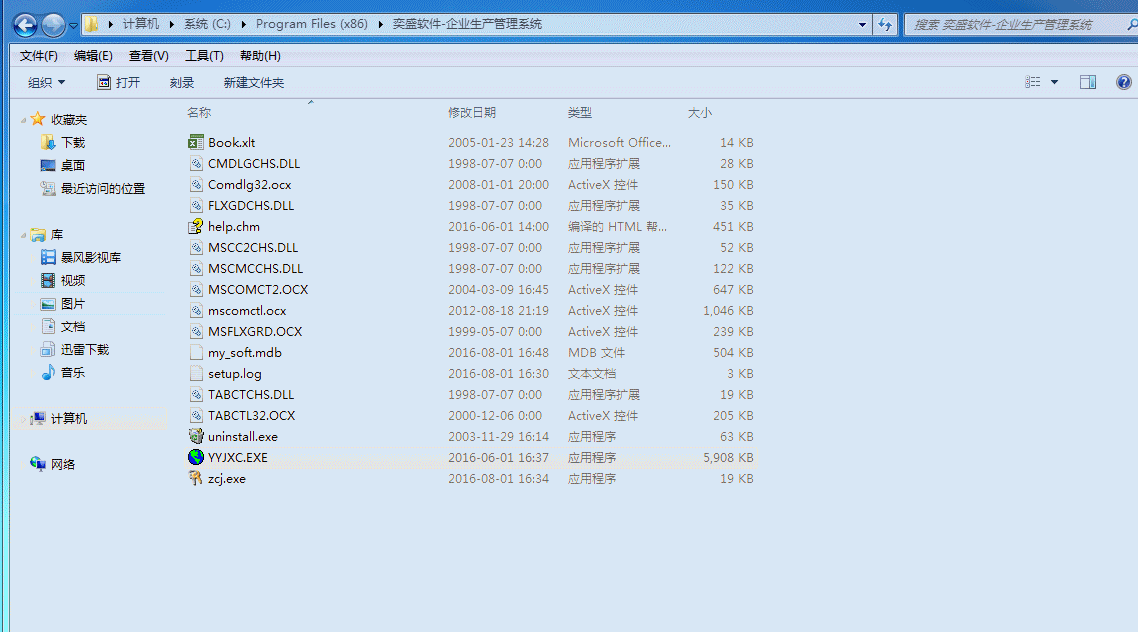This screenshot has width=1138, height=632.
Task: Go back with the Back arrow button
Action: [x=25, y=25]
